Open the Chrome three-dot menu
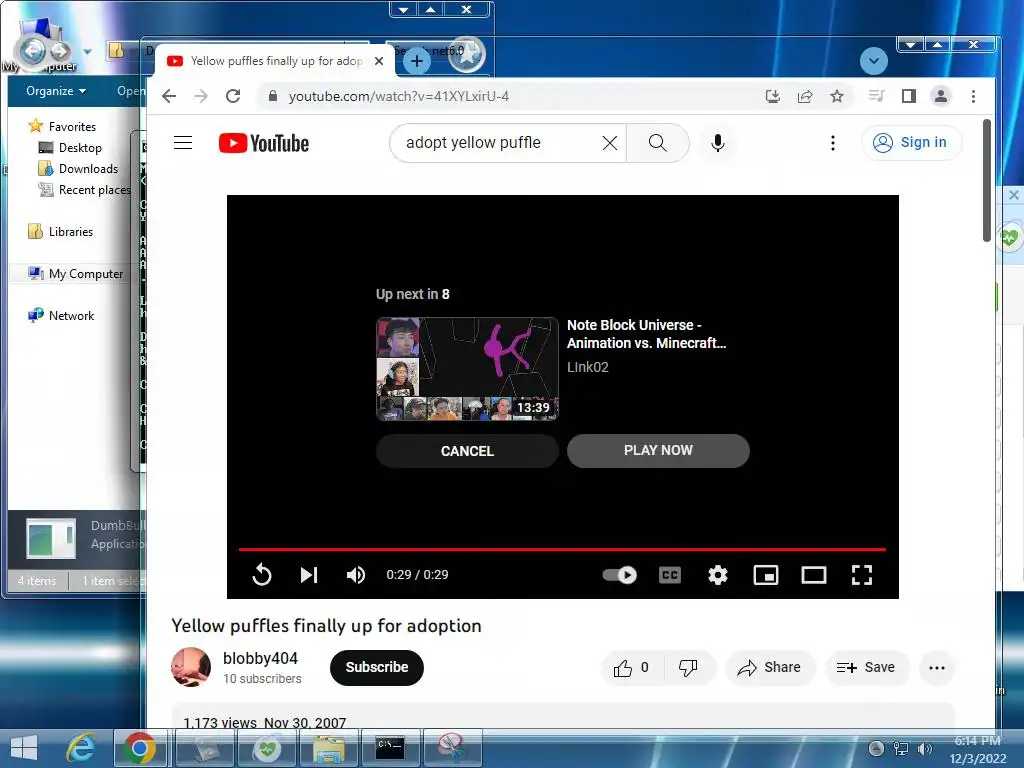This screenshot has height=768, width=1024. [x=973, y=97]
